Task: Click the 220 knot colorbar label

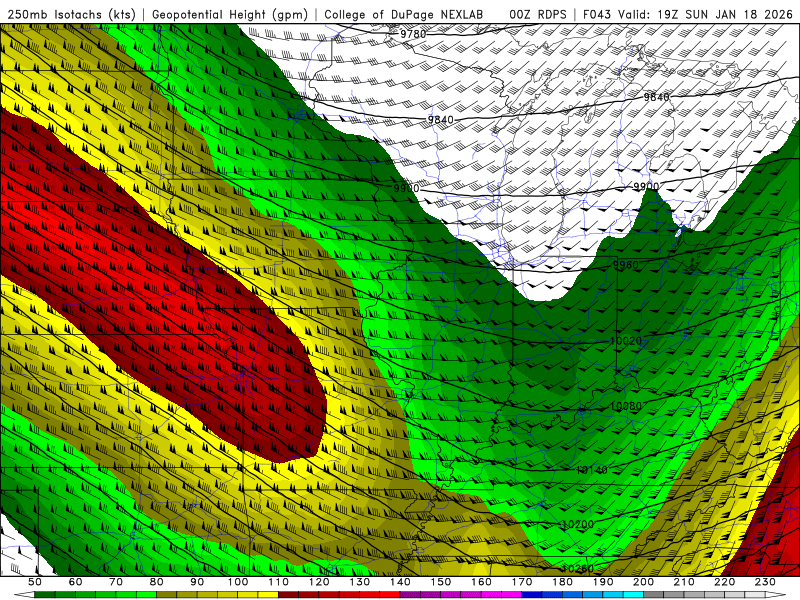Action: coord(724,582)
